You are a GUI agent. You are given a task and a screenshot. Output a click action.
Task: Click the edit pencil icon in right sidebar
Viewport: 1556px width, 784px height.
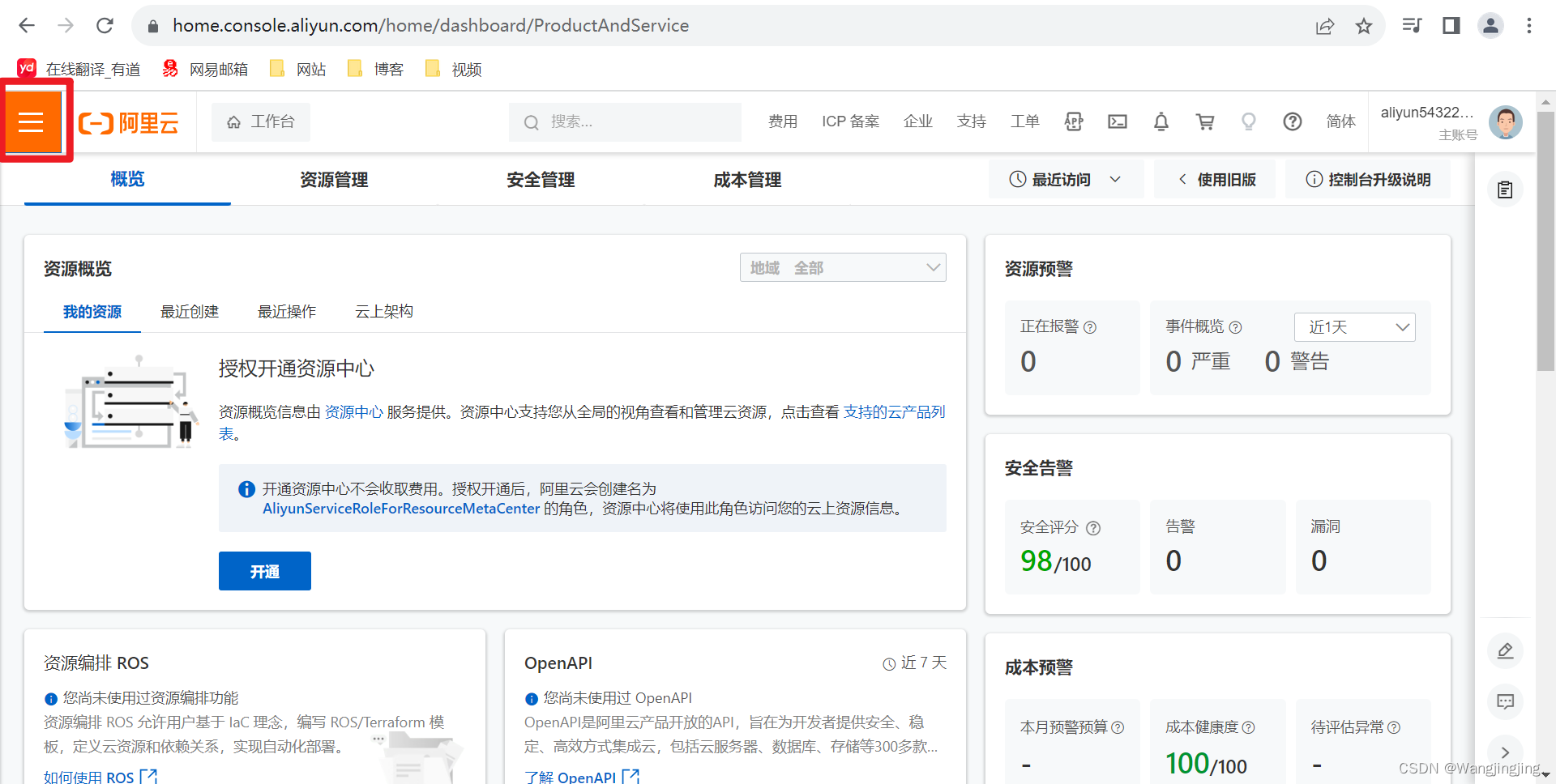tap(1506, 650)
